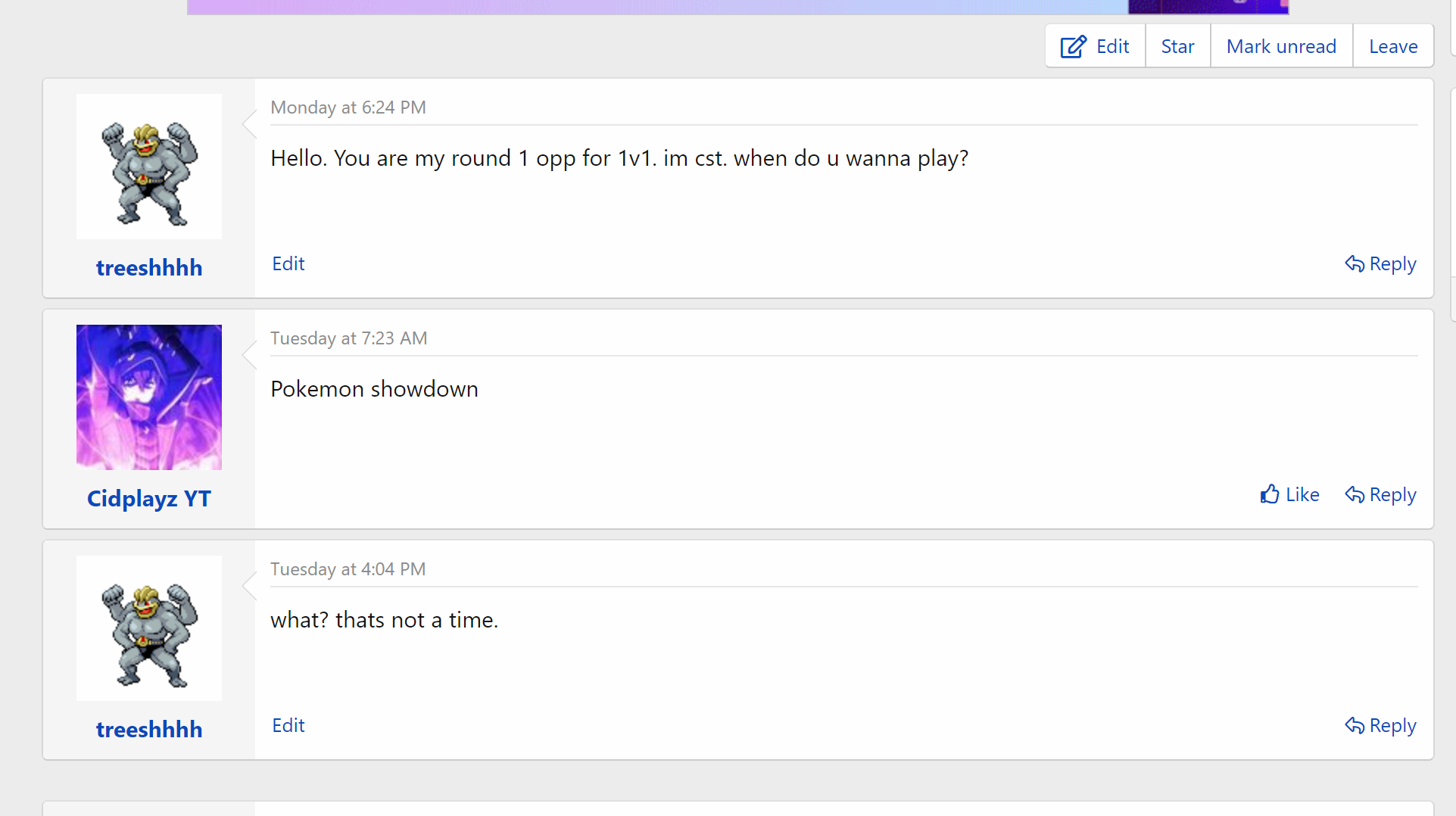1456x816 pixels.
Task: Click the banner image at top
Action: (x=737, y=7)
